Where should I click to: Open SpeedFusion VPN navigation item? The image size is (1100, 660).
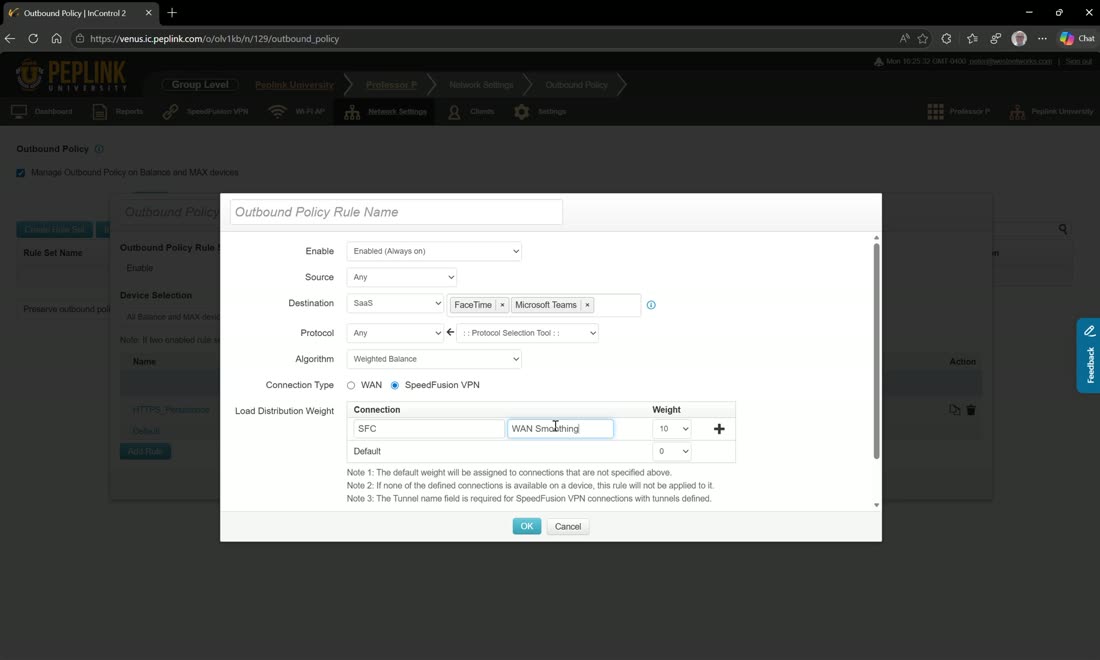coord(206,112)
